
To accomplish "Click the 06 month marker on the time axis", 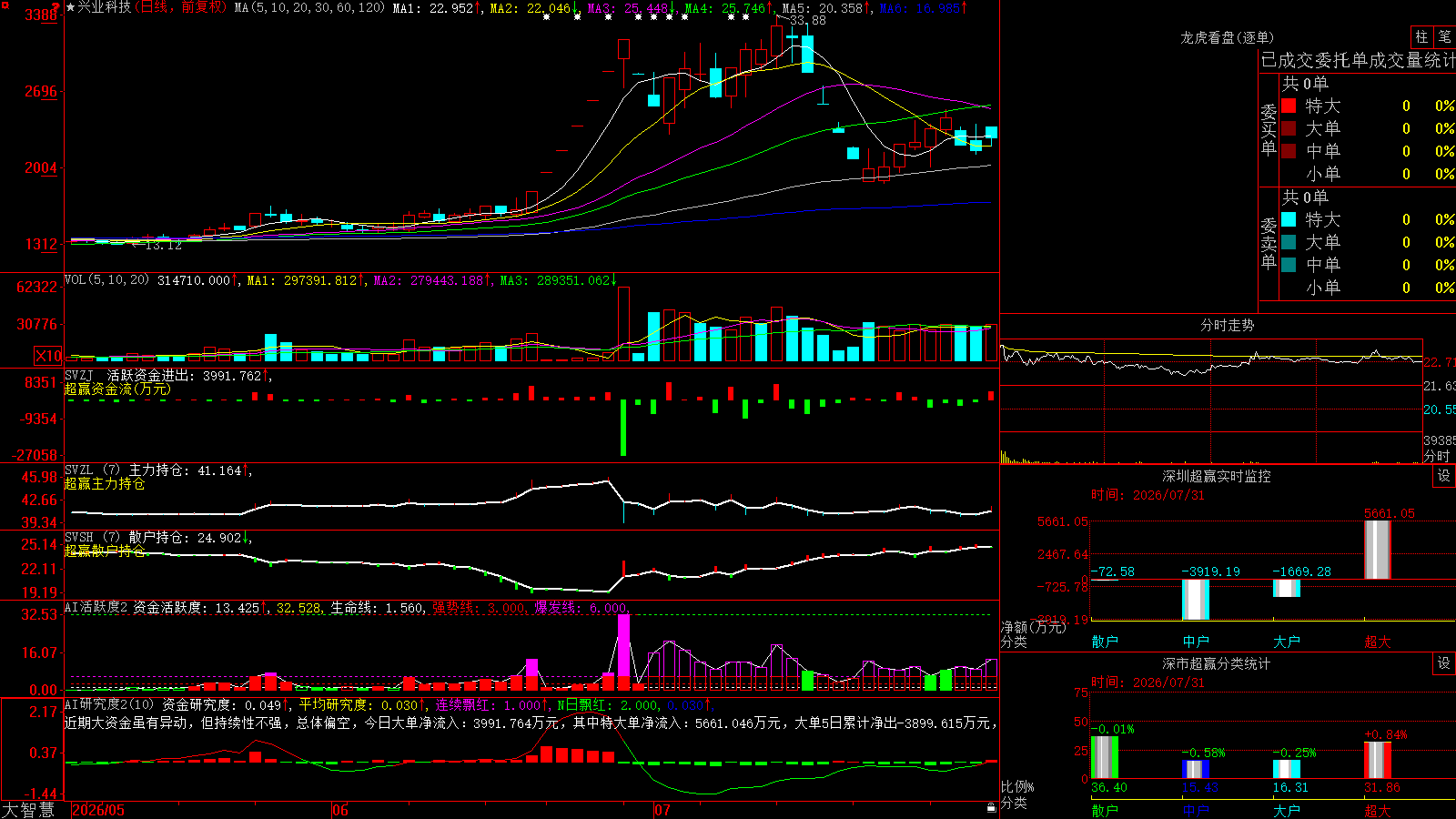I will pos(340,810).
